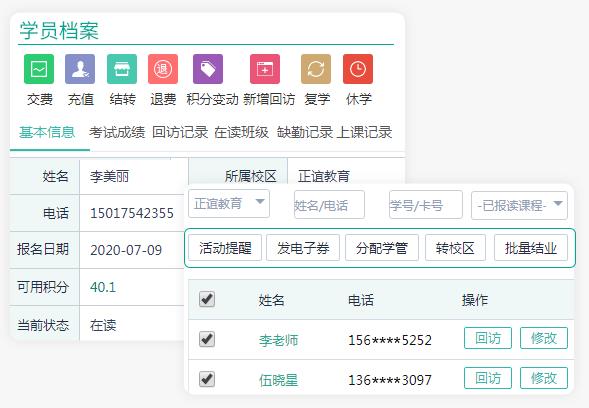Click the 新增回访 add-visit icon
This screenshot has height=408, width=589.
[265, 69]
